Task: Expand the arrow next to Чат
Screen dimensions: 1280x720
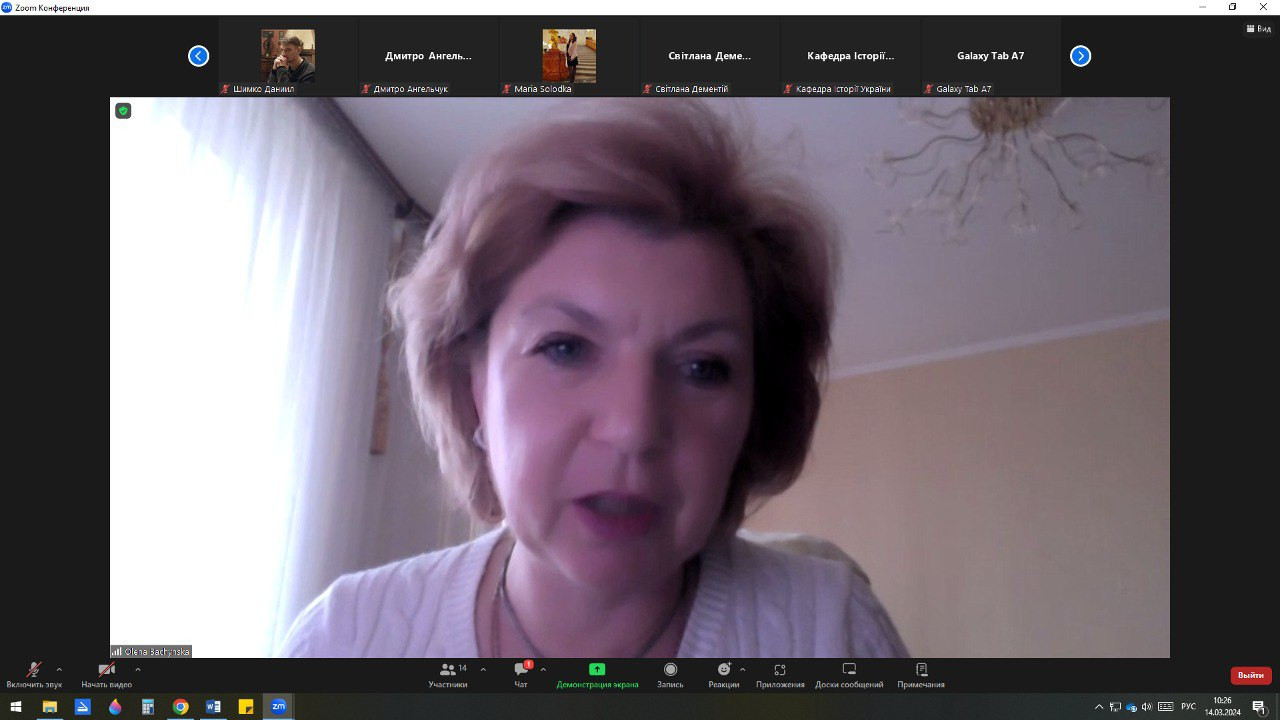Action: (x=543, y=670)
